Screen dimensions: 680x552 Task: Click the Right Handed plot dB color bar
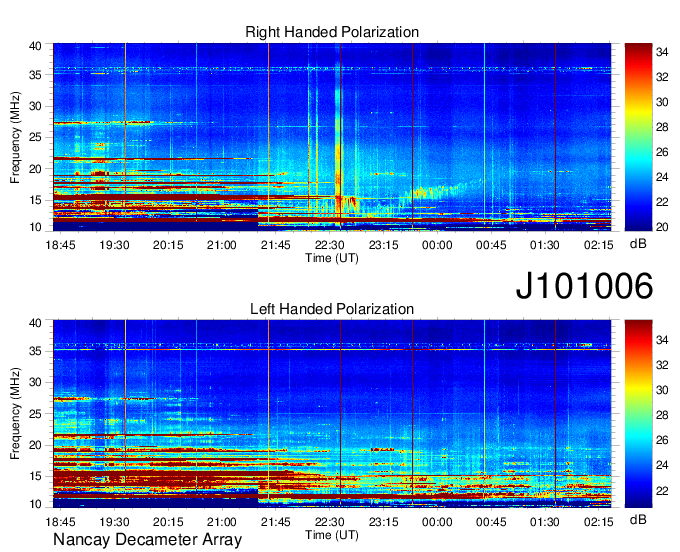(x=638, y=137)
